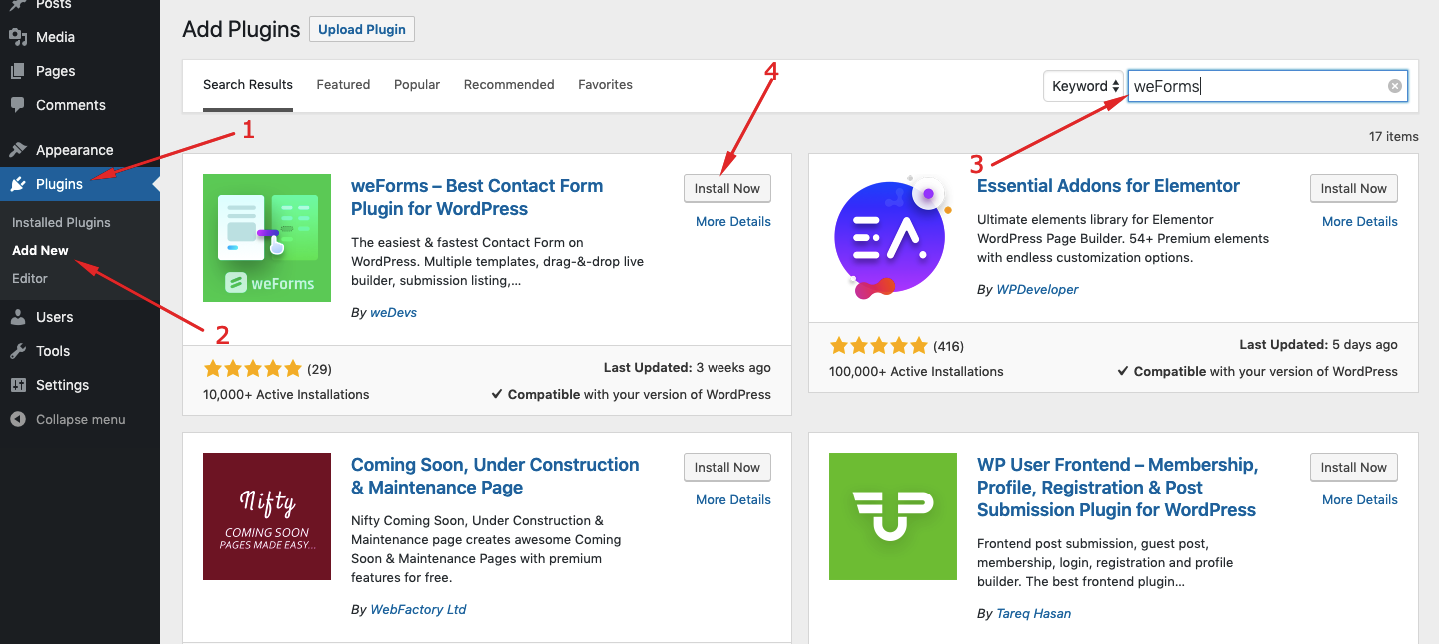Click the Media icon in sidebar
Image resolution: width=1439 pixels, height=644 pixels.
point(17,37)
